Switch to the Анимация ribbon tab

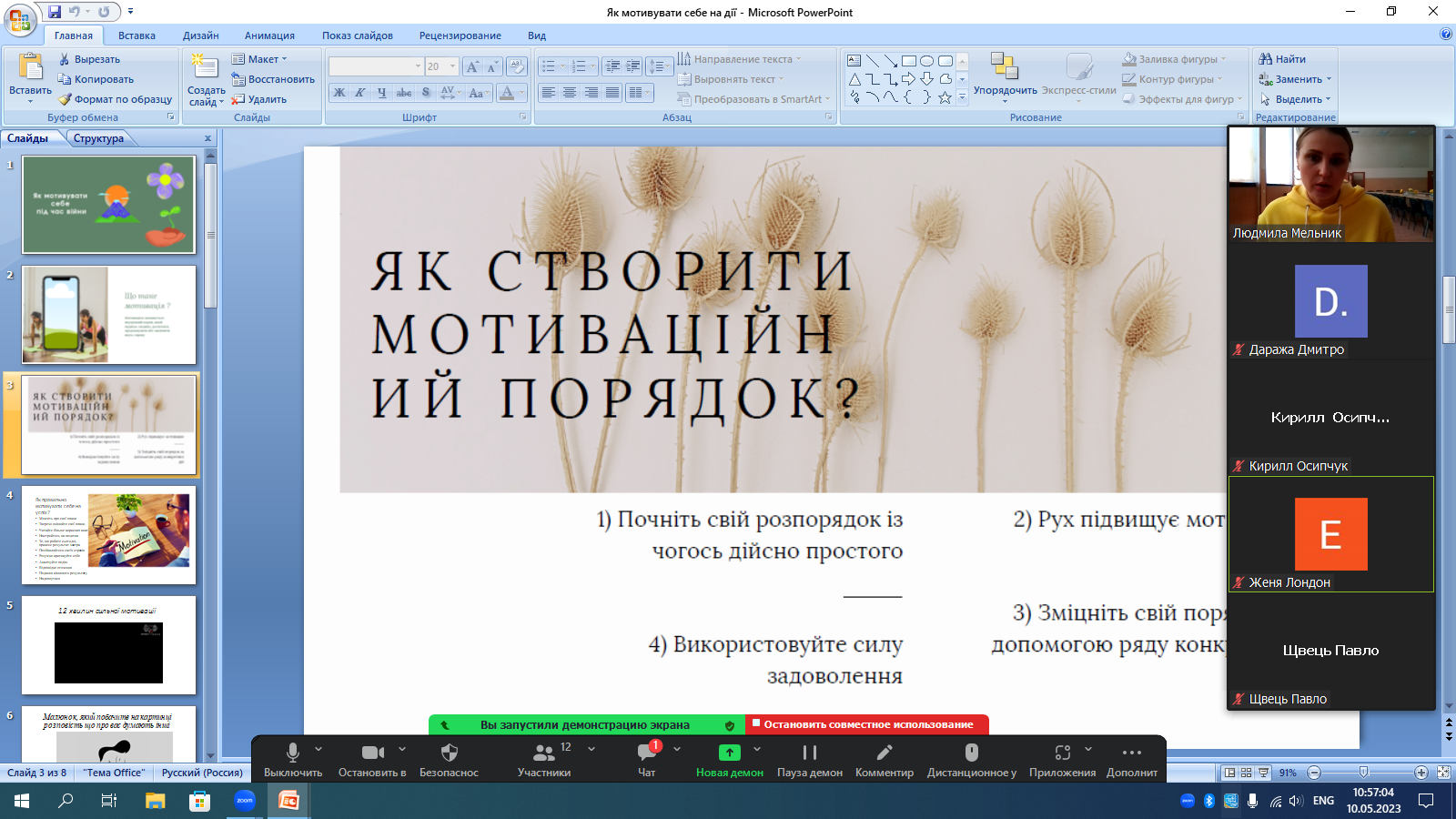(x=269, y=35)
